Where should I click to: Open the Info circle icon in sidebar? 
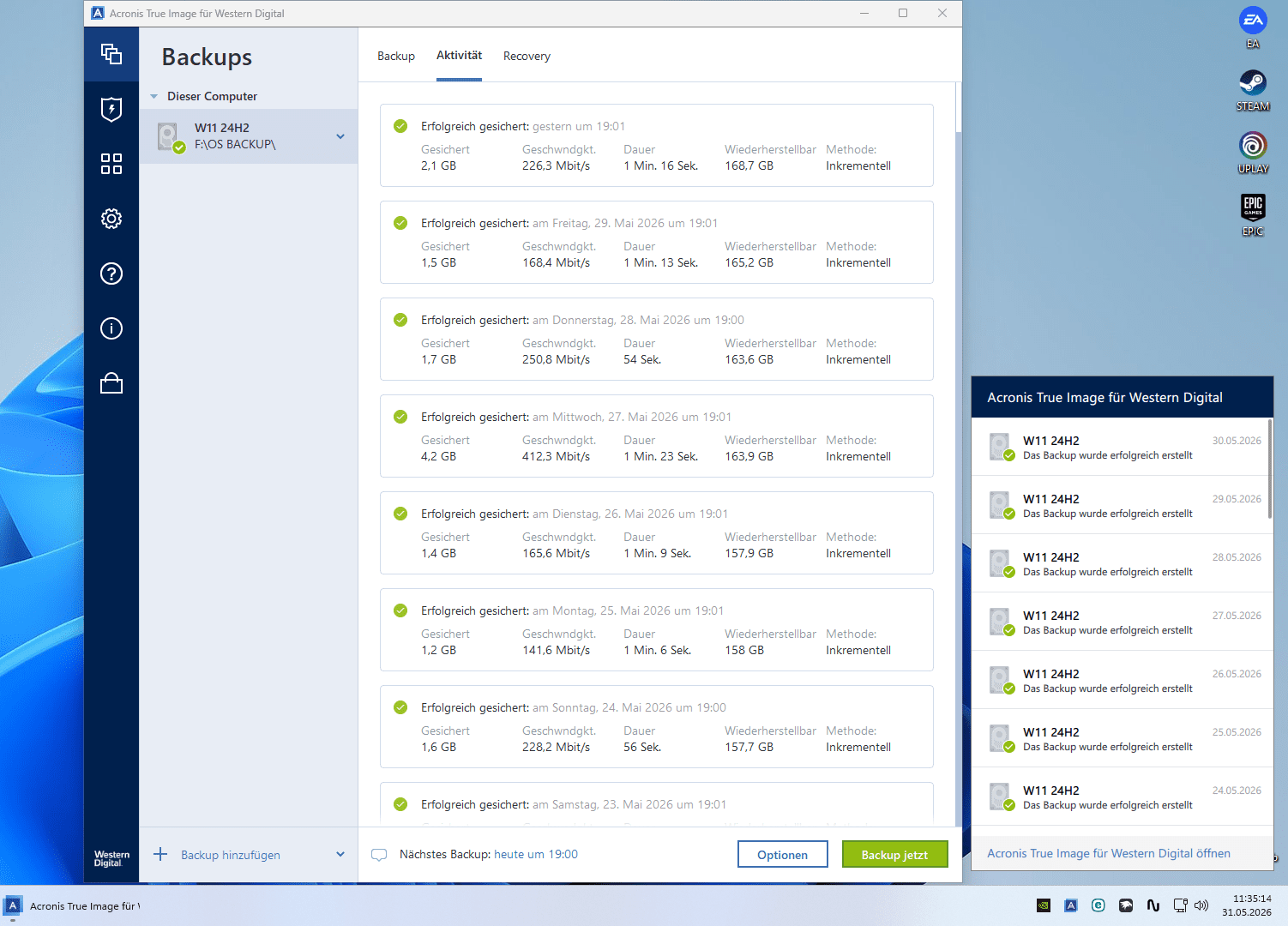111,328
